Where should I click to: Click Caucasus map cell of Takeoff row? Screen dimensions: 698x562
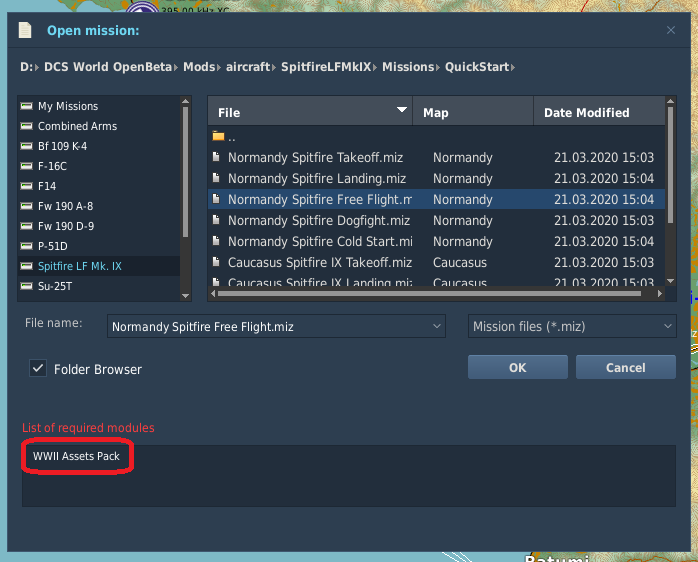460,262
